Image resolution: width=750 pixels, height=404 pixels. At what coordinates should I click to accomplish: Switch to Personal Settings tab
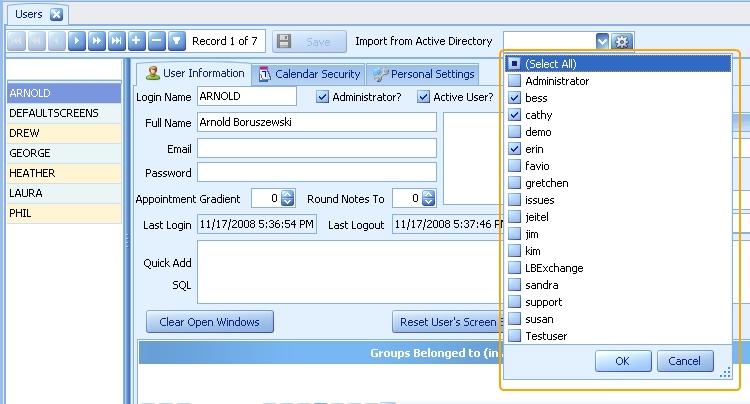(423, 74)
